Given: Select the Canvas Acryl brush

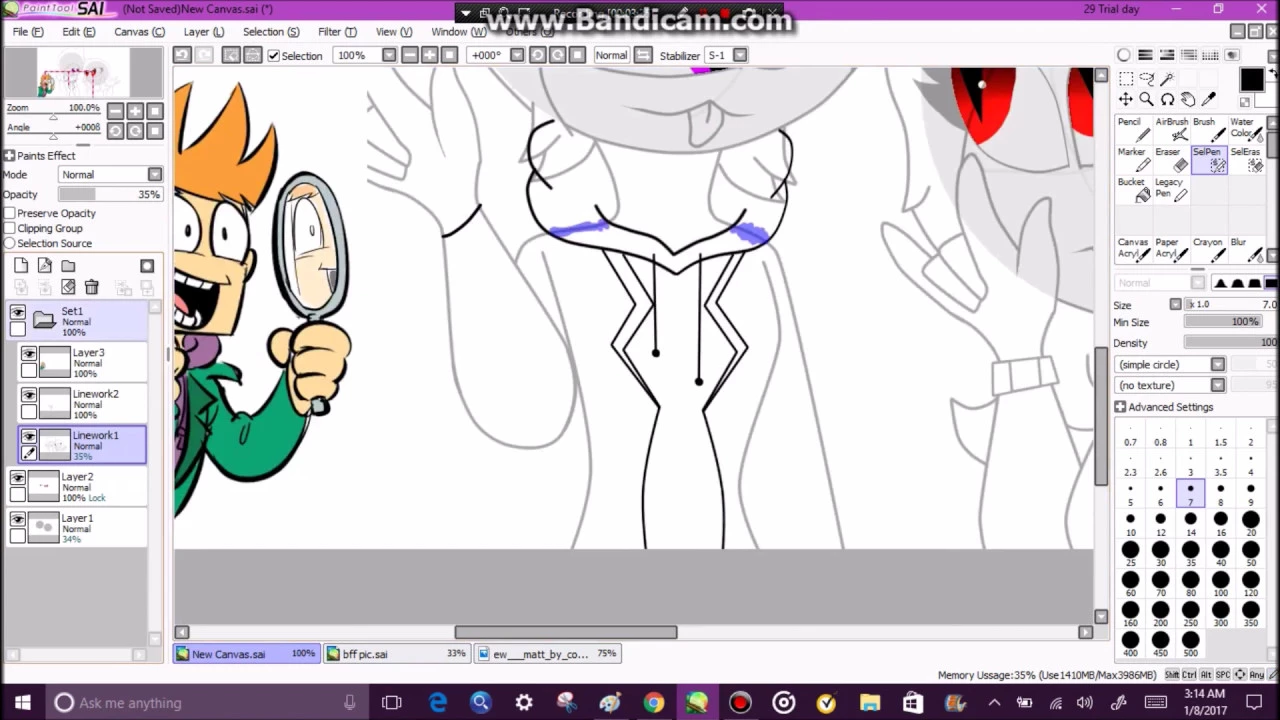Looking at the screenshot, I should click(1133, 249).
